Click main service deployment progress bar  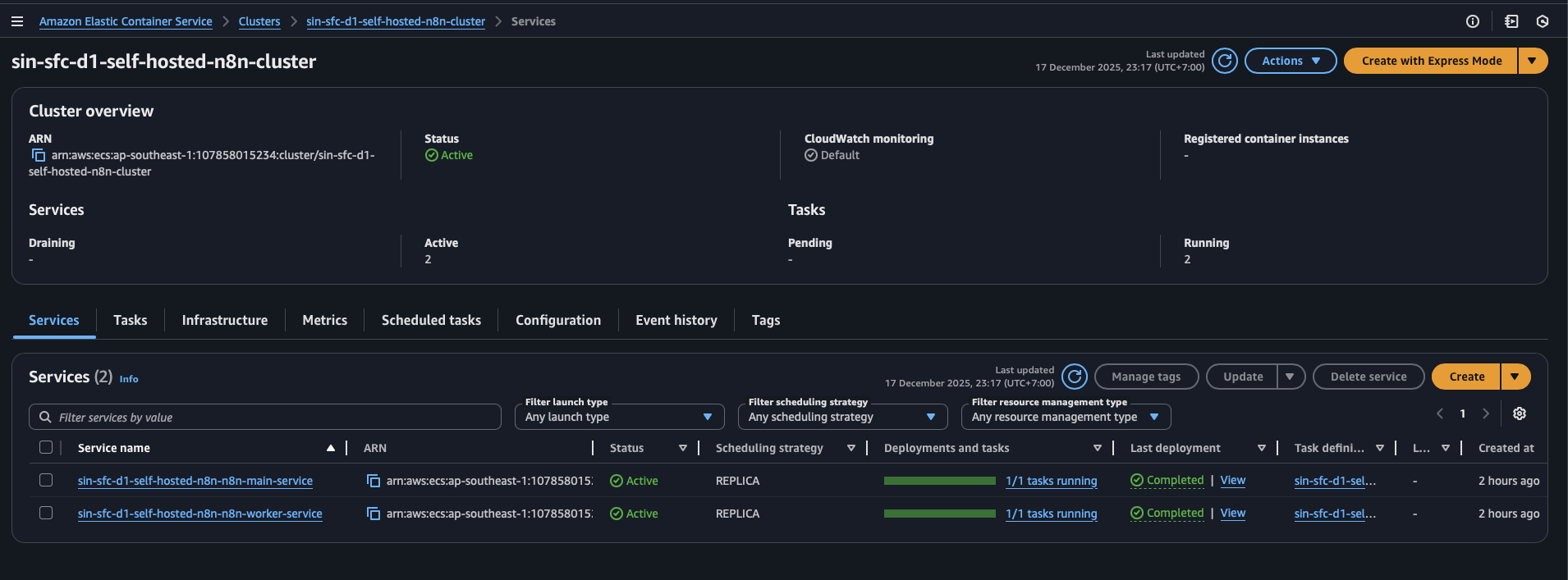[940, 481]
